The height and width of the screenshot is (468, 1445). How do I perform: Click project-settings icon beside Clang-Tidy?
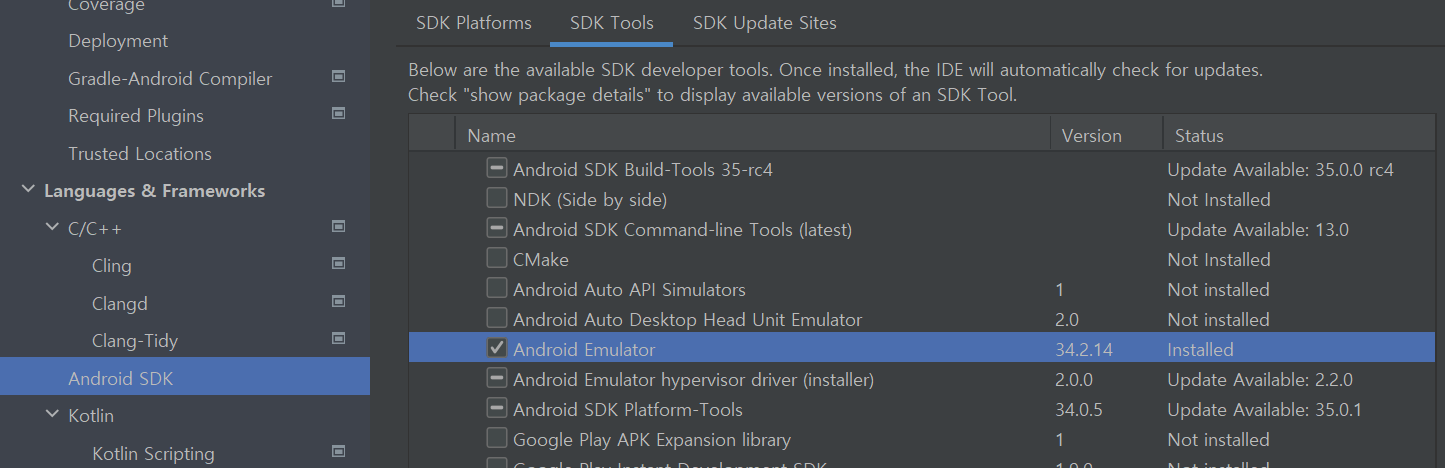[338, 338]
